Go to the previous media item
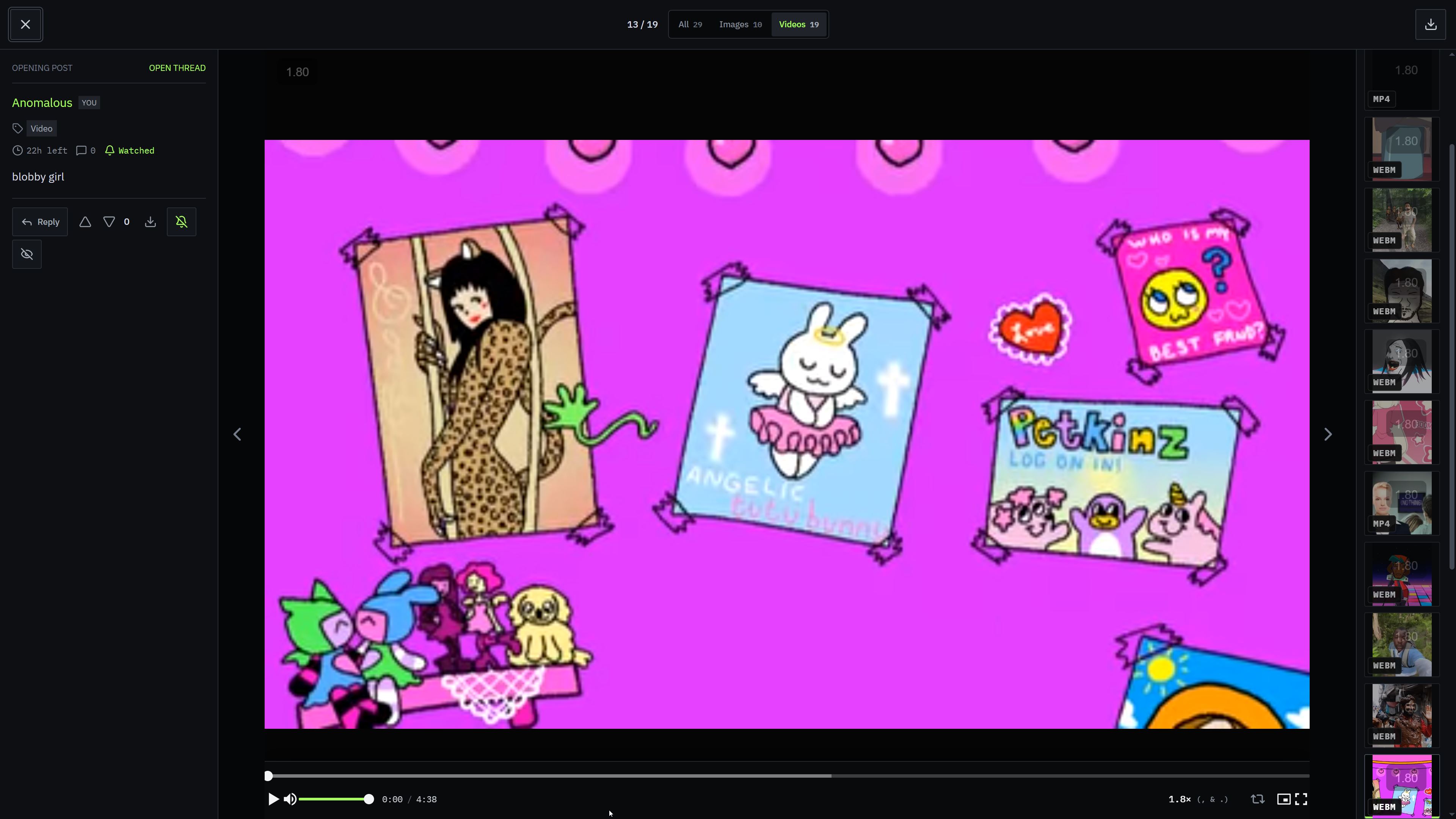This screenshot has height=819, width=1456. point(237,434)
